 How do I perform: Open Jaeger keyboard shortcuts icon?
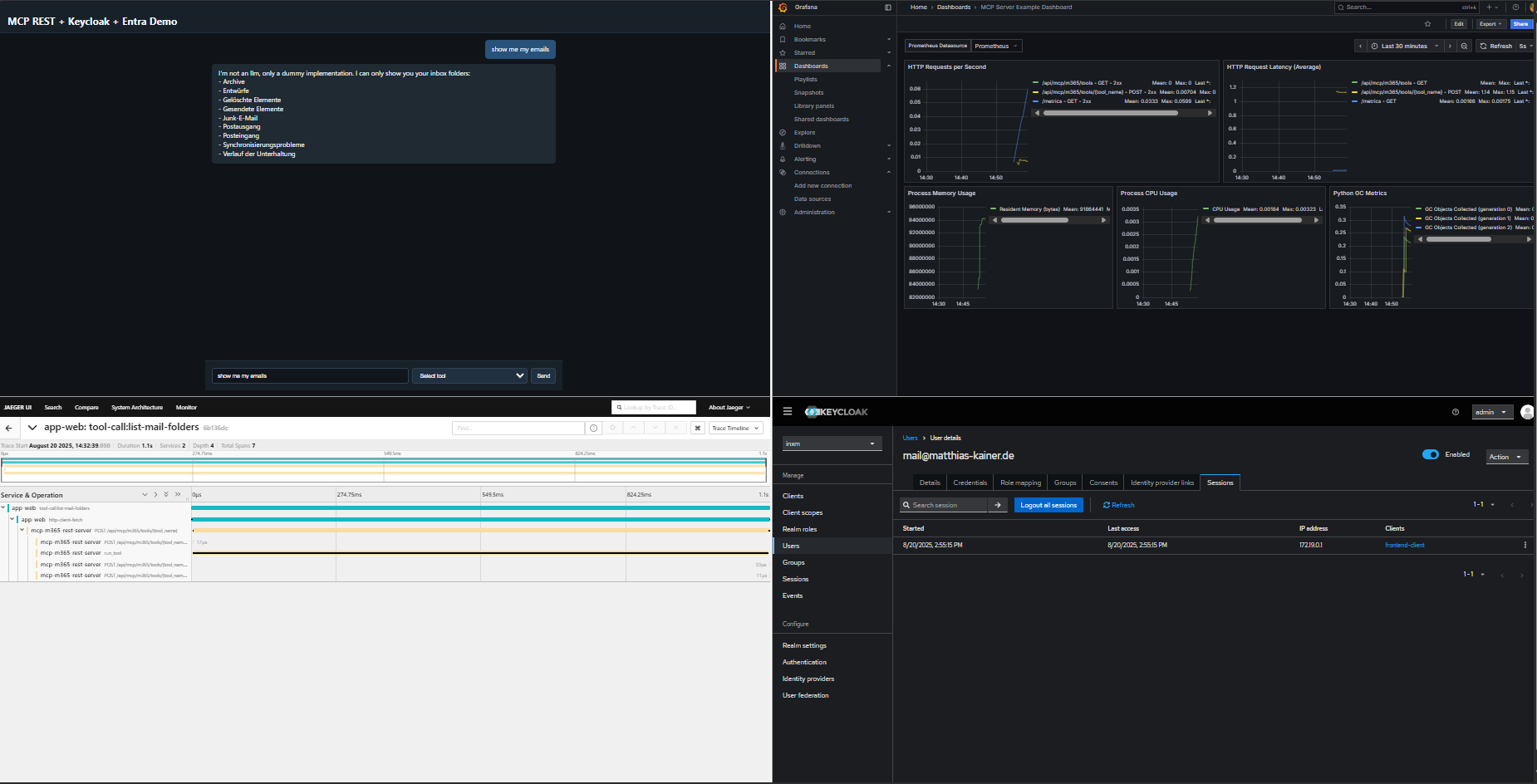click(698, 429)
